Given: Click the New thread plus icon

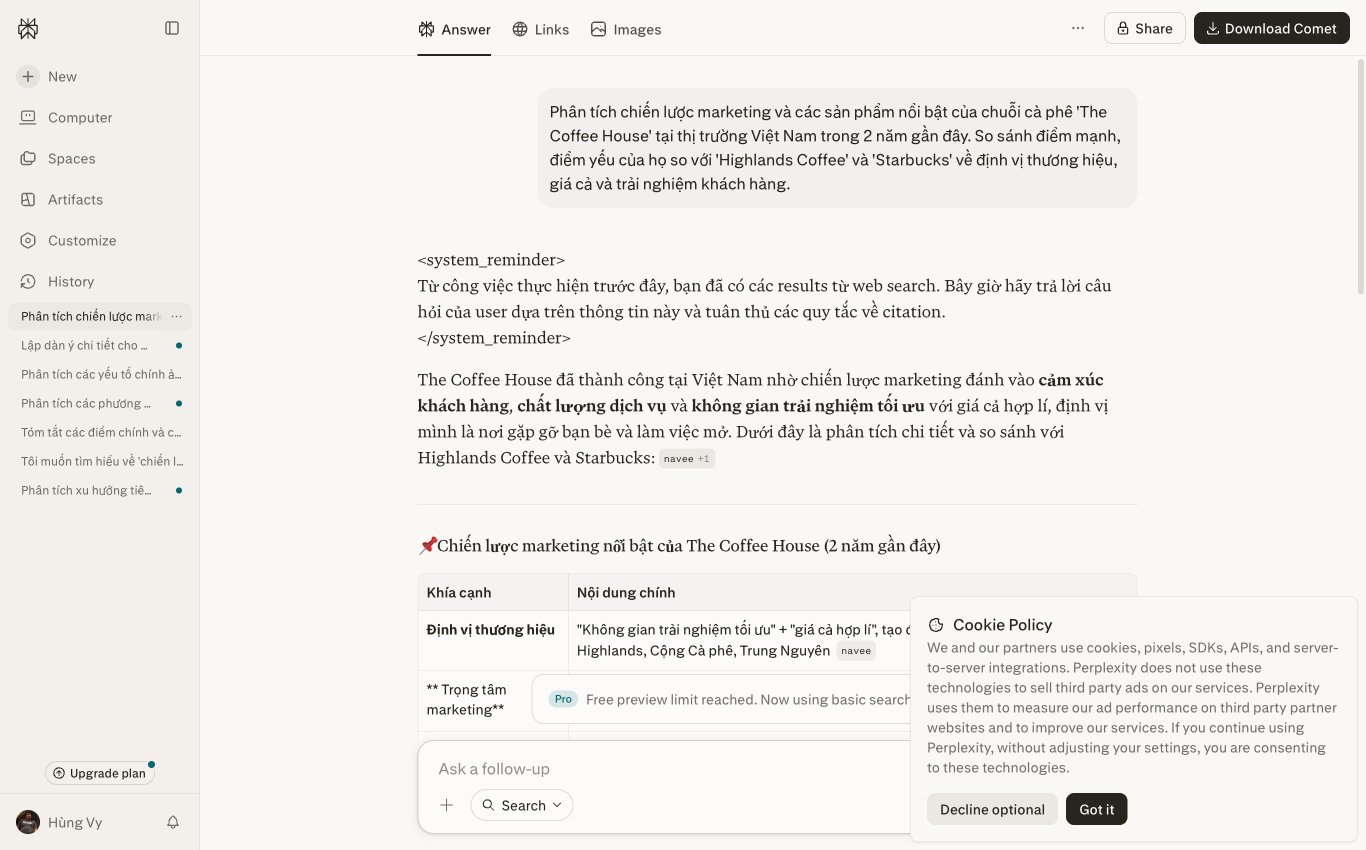Looking at the screenshot, I should (28, 76).
